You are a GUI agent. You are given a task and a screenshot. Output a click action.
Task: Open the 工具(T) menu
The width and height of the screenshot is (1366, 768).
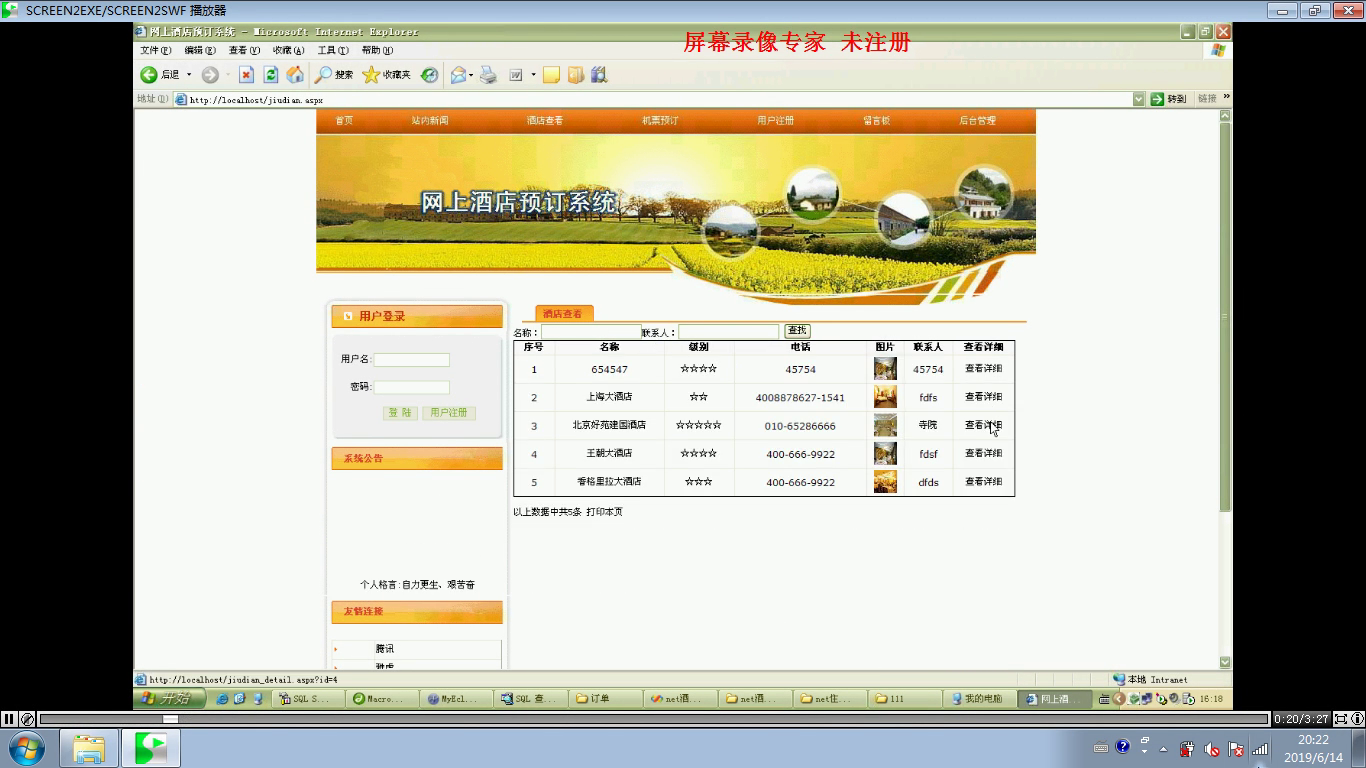[x=333, y=50]
